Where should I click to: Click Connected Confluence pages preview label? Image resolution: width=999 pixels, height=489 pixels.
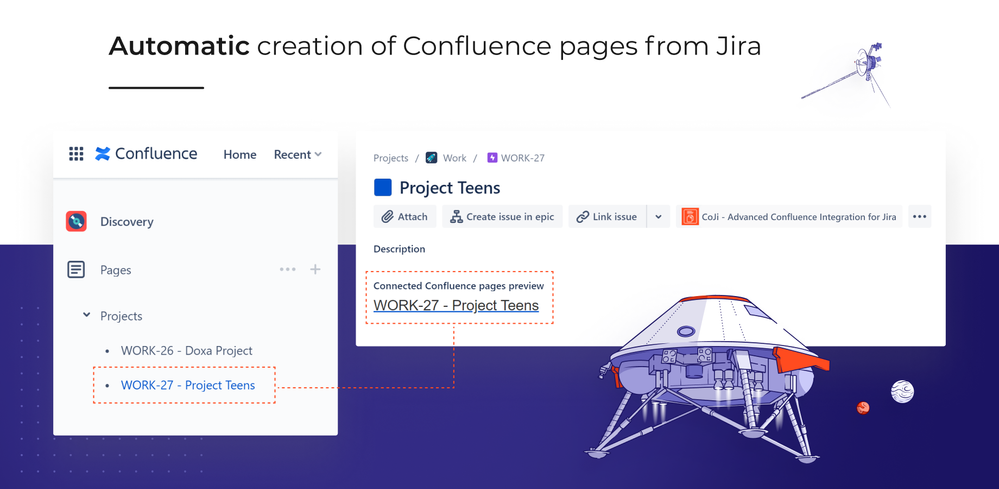(x=459, y=286)
